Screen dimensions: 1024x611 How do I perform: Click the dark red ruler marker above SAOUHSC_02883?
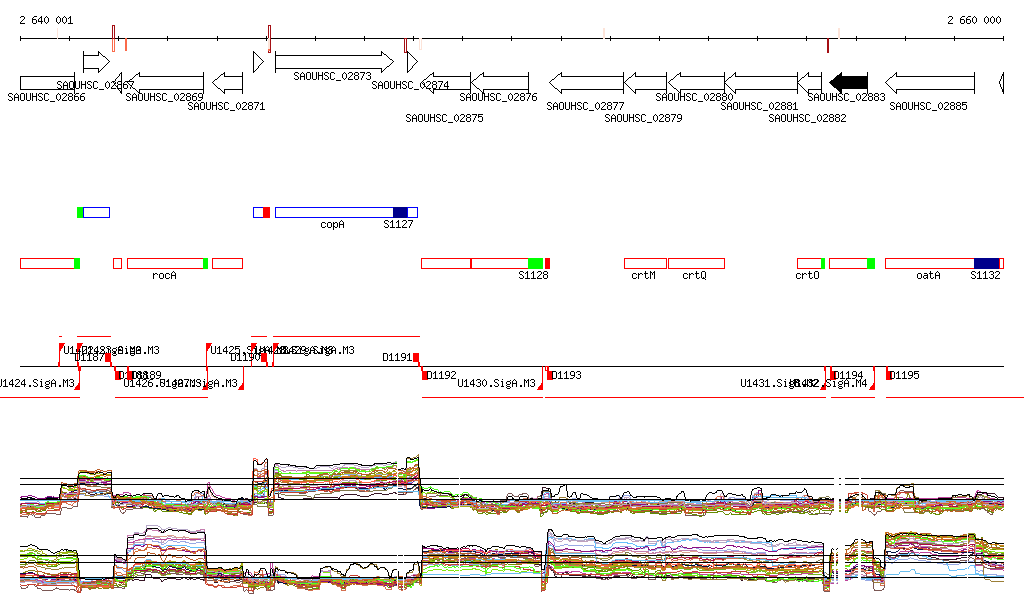coord(828,46)
